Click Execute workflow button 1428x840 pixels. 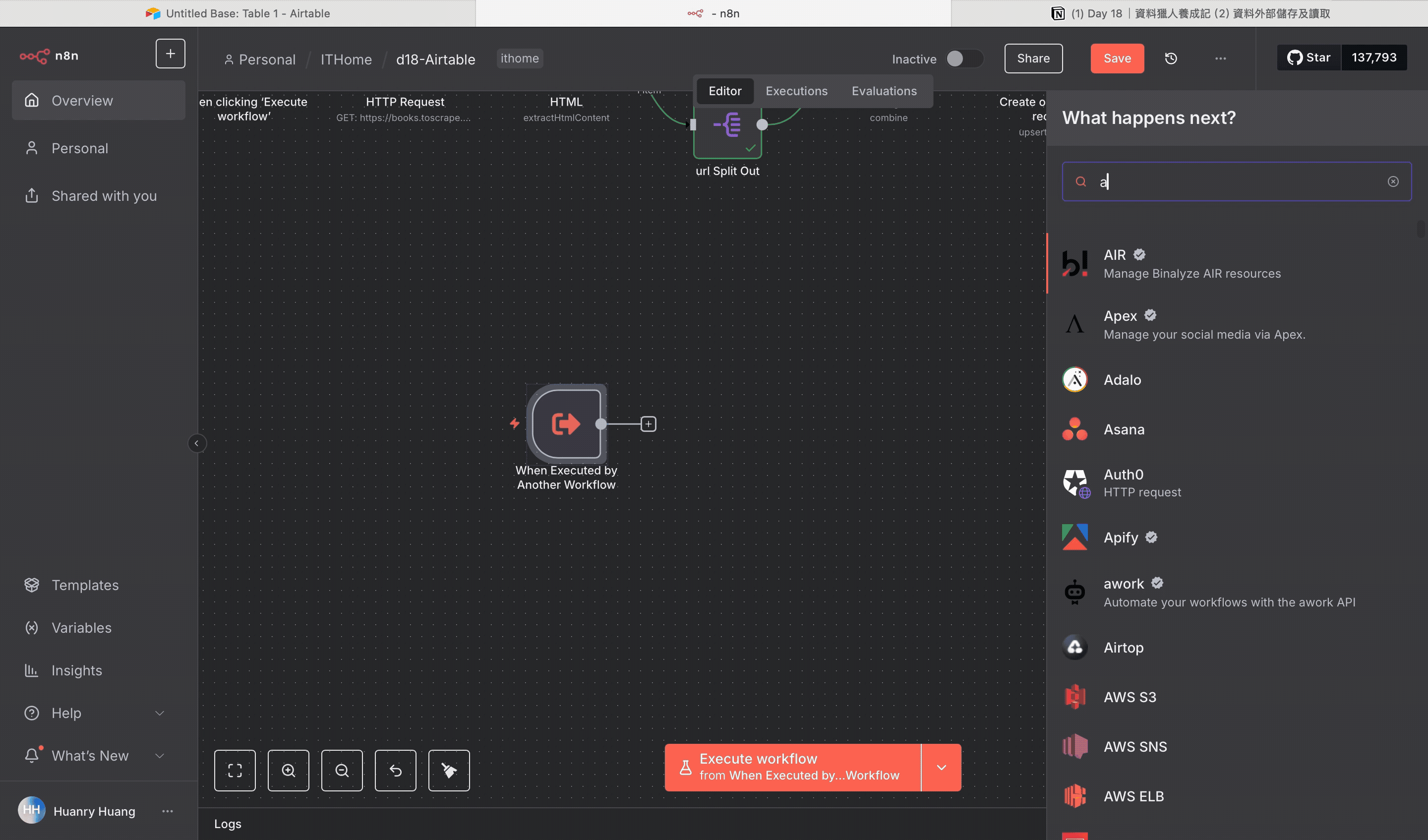[x=792, y=768]
